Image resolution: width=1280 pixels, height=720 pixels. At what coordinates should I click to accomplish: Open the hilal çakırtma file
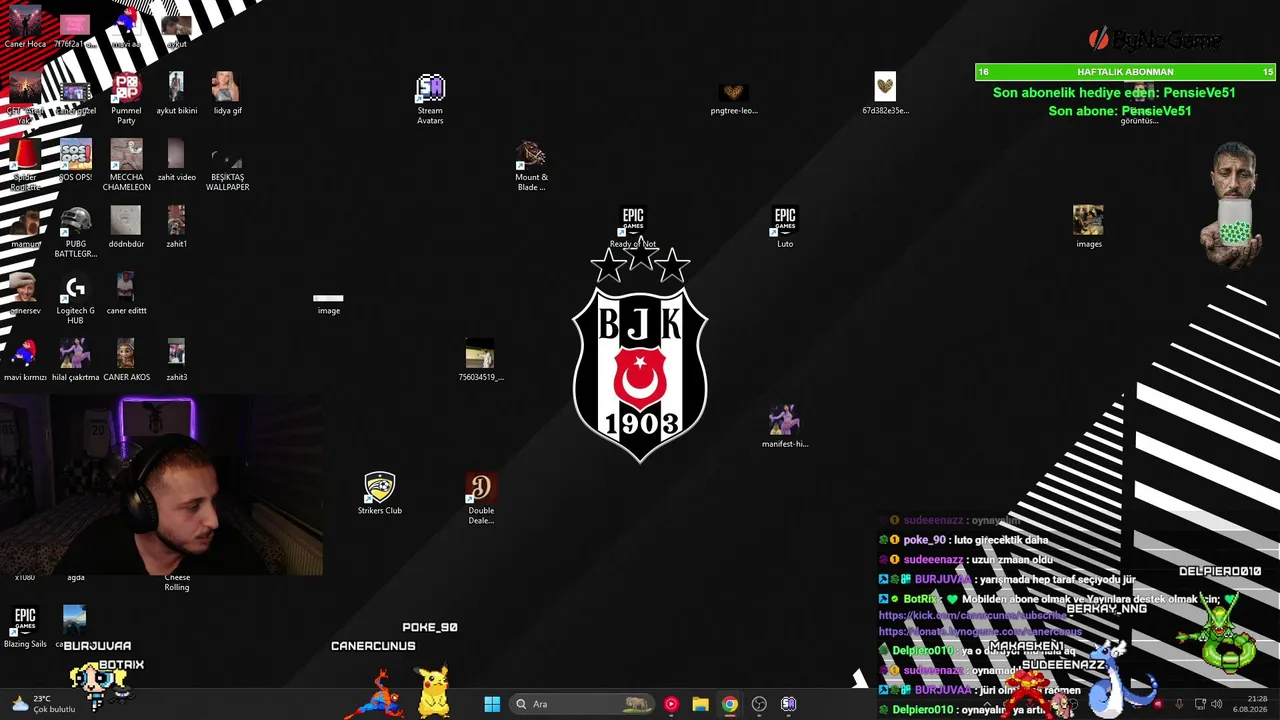pyautogui.click(x=75, y=361)
